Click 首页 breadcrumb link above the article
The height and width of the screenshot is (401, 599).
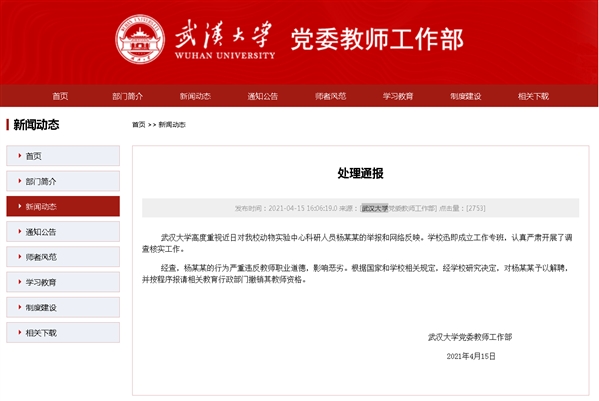(x=139, y=125)
